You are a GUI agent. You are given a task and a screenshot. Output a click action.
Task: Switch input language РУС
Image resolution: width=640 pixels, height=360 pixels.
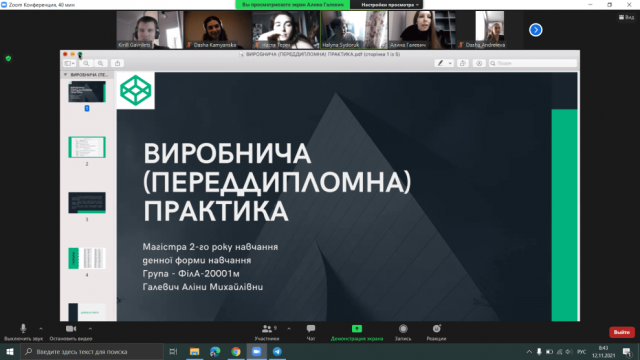tap(582, 351)
